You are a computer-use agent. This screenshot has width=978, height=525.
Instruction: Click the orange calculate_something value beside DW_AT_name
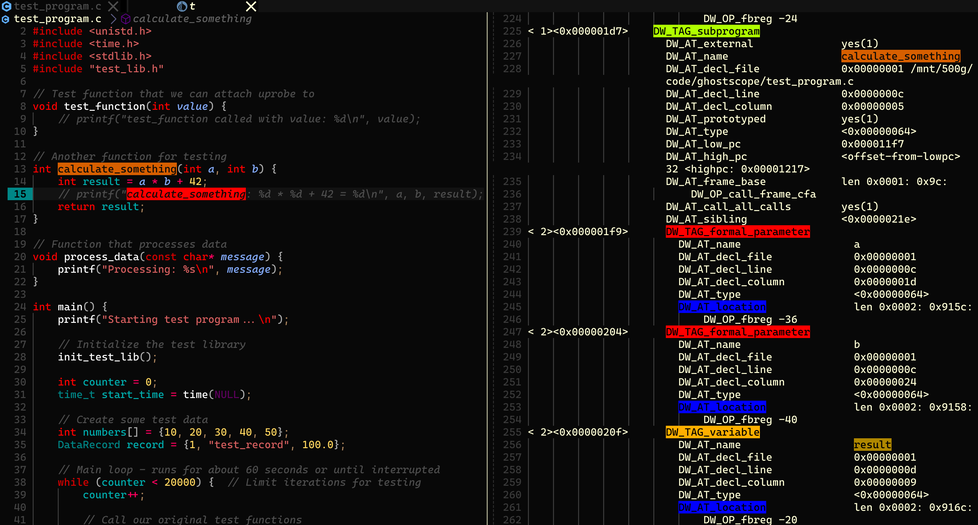(900, 56)
